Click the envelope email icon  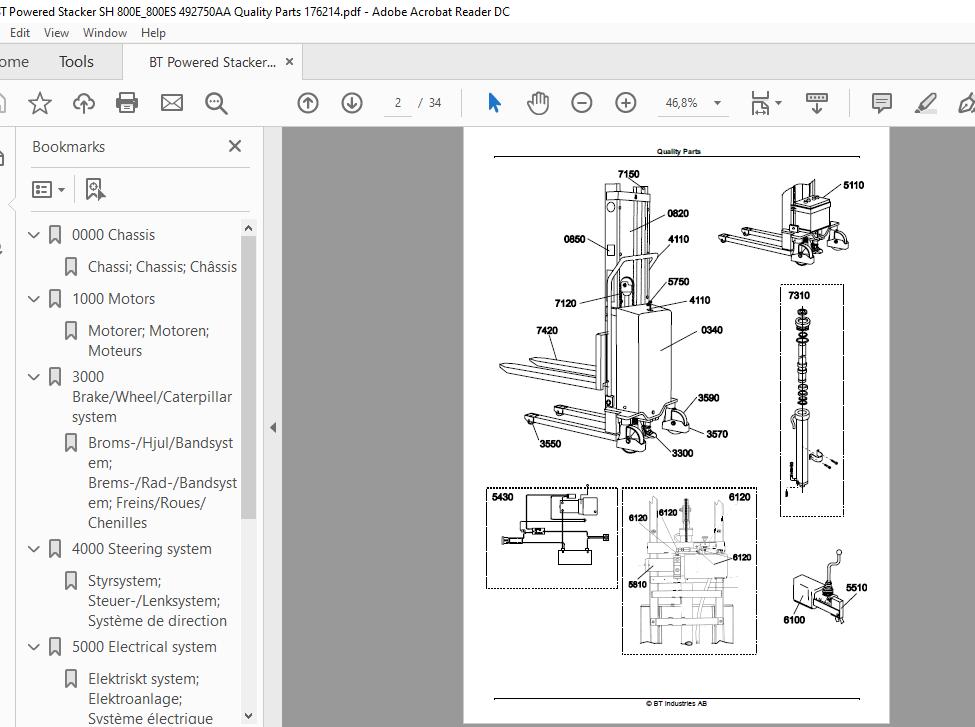172,103
